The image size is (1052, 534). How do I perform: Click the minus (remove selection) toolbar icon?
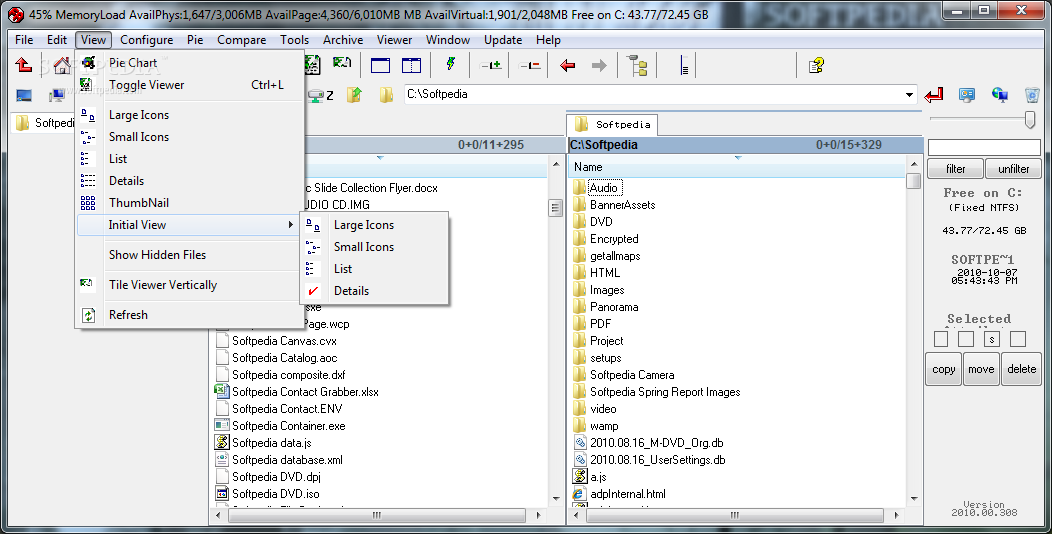pyautogui.click(x=530, y=65)
